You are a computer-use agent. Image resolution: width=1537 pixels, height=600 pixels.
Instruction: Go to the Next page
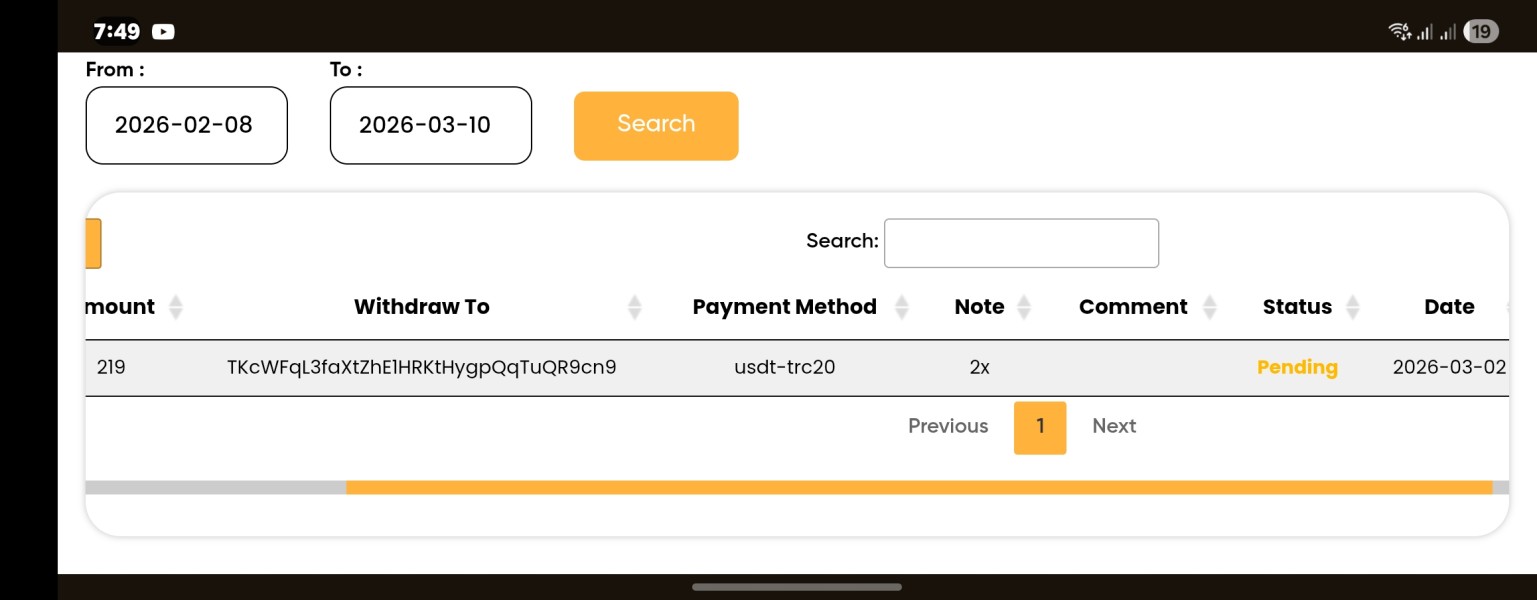pos(1114,426)
